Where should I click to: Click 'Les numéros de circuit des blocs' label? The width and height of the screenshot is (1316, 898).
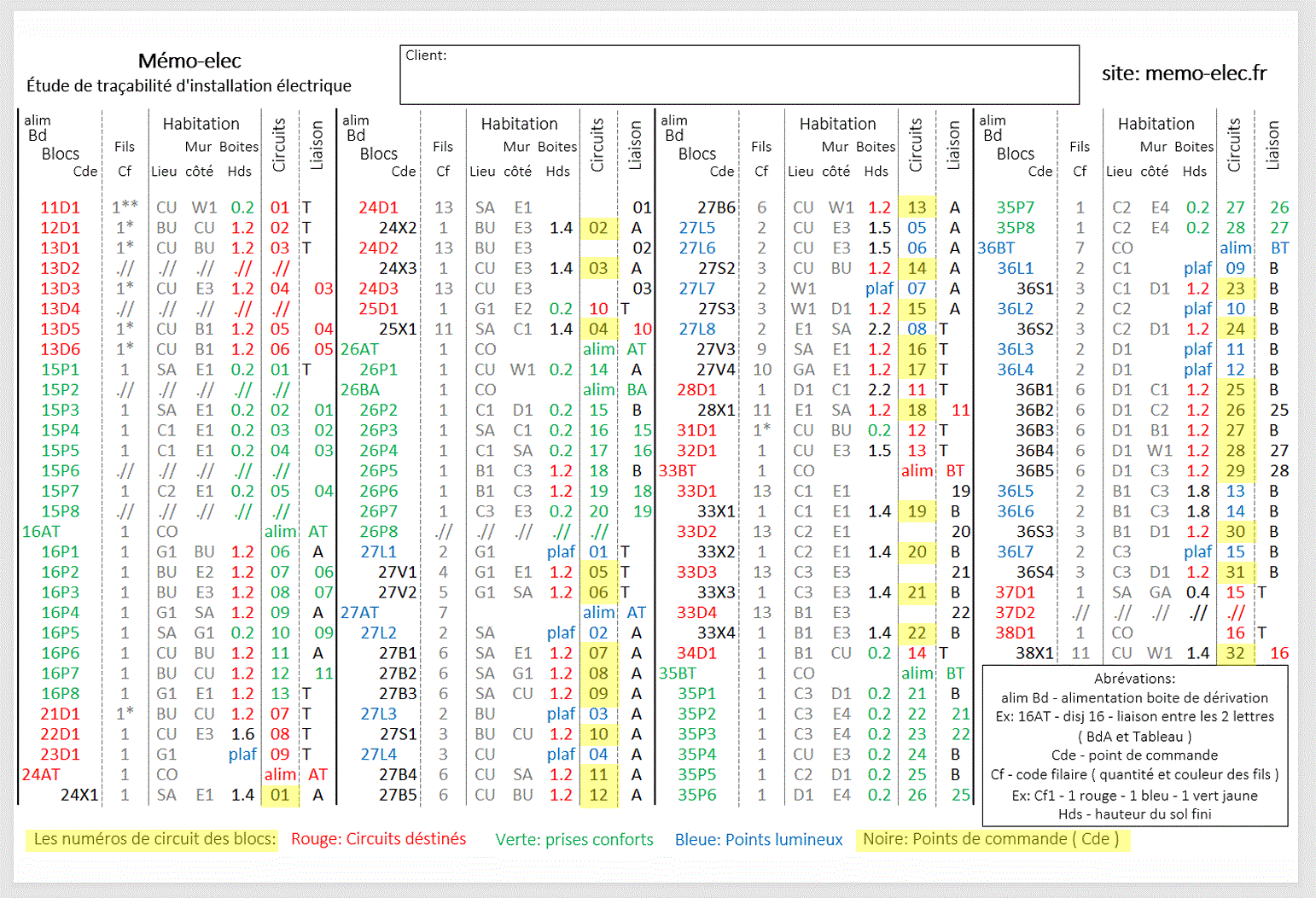tap(154, 839)
